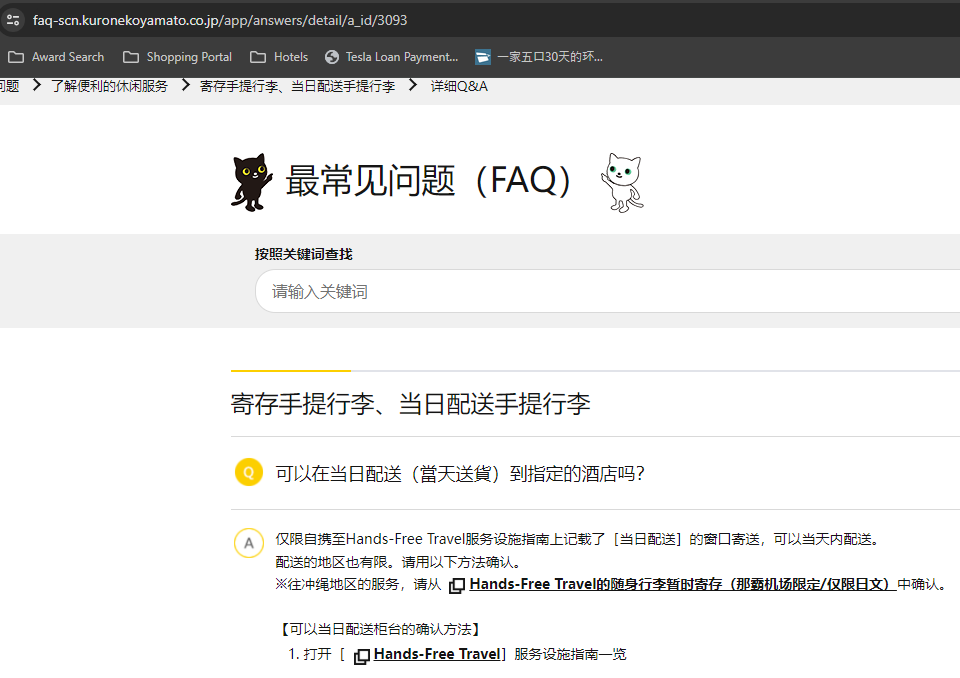Expand the Shopping Portal bookmark folder

tap(177, 57)
